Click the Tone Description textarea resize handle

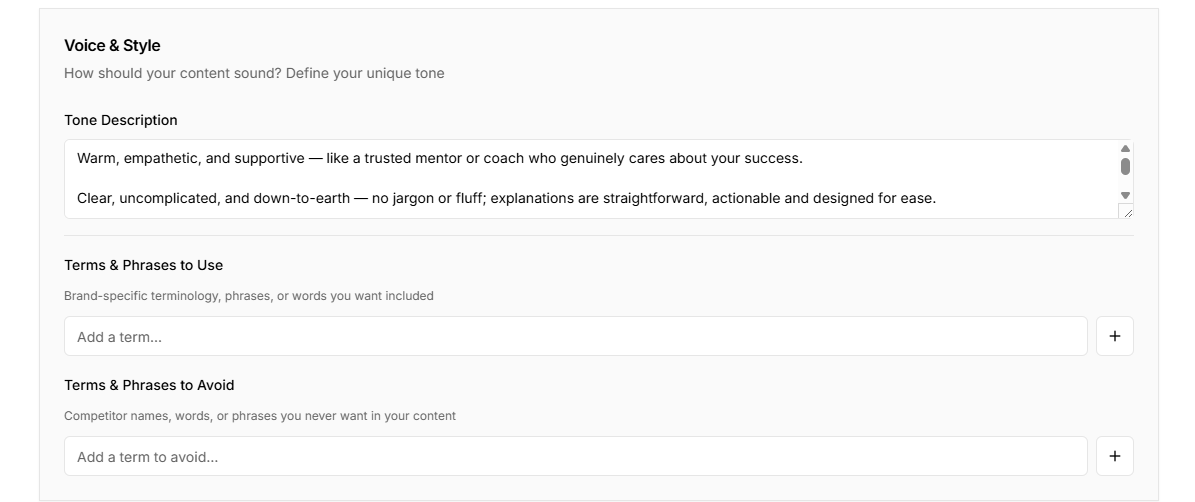1128,212
